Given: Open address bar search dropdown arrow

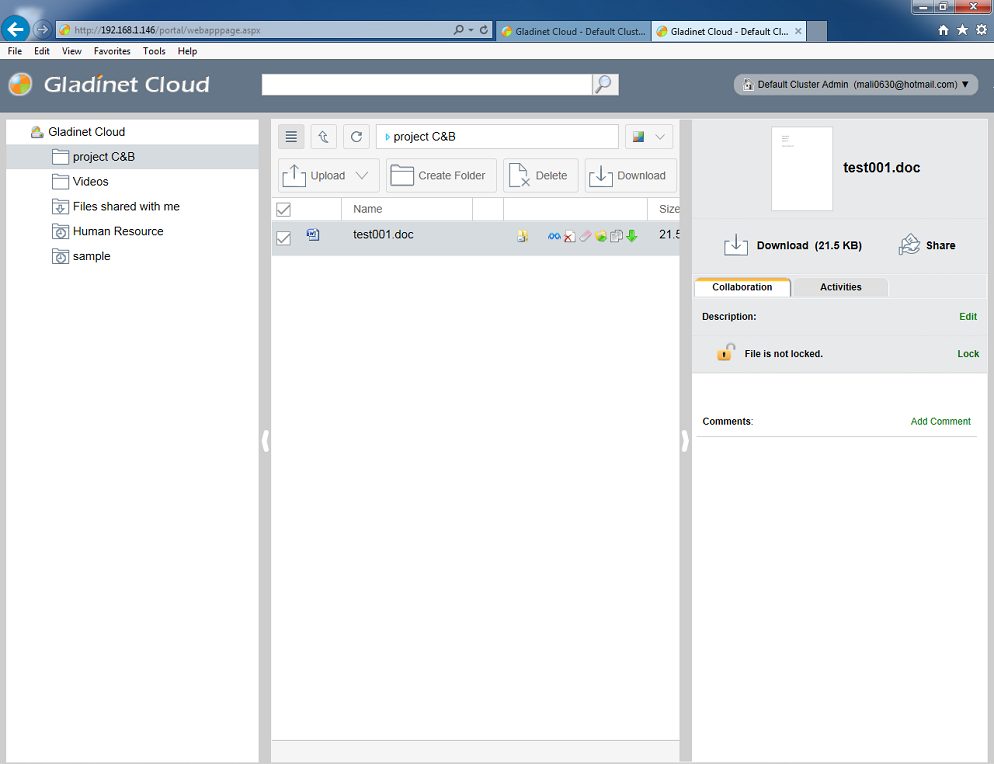Looking at the screenshot, I should [471, 30].
